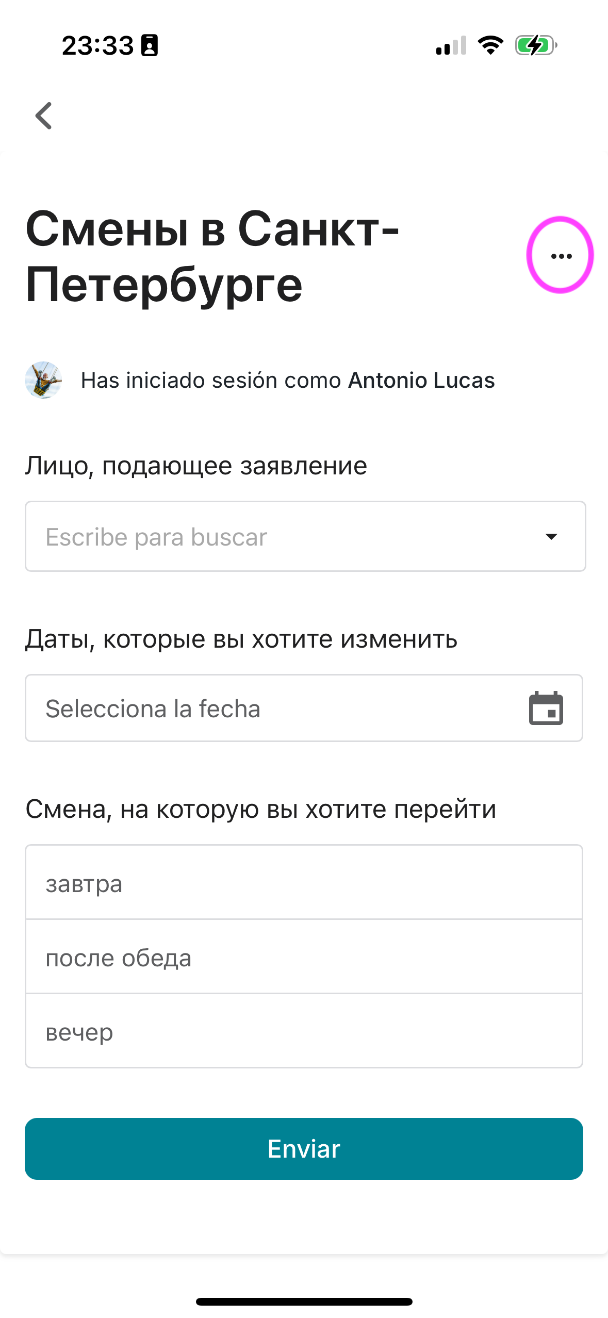Submit the form with Enviar
Screen dimensions: 608x1318
click(x=304, y=1149)
